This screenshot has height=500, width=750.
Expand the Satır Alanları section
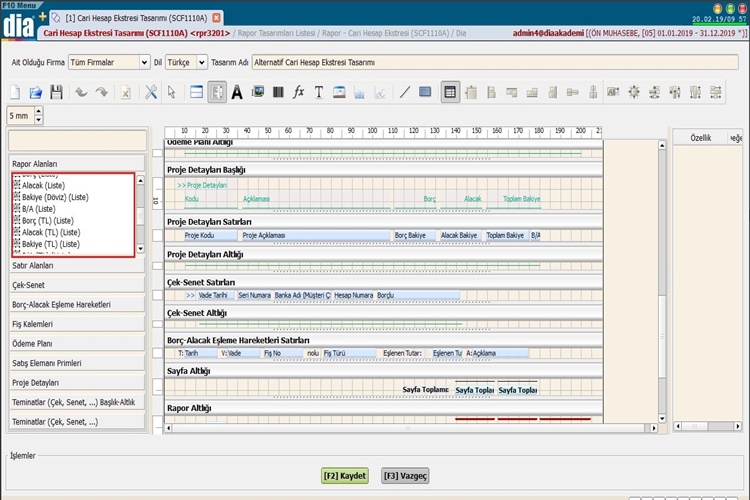click(77, 266)
